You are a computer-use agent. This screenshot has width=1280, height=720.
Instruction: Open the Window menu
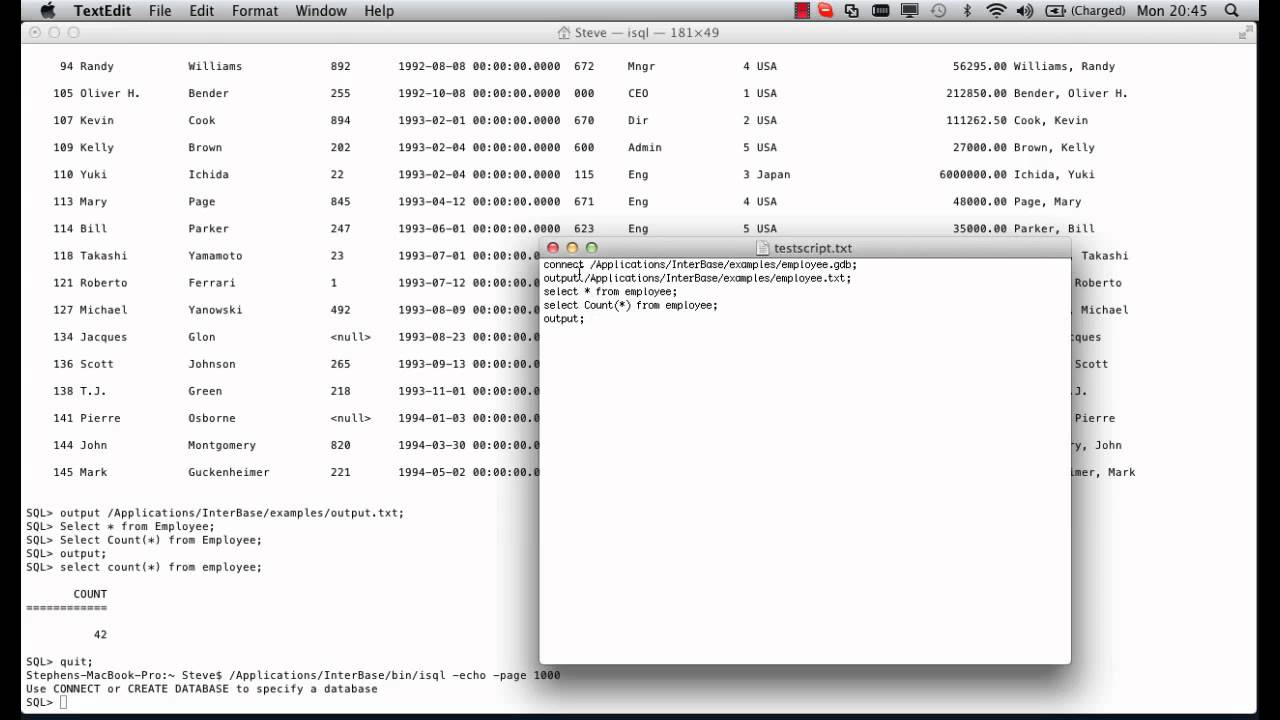pos(321,11)
